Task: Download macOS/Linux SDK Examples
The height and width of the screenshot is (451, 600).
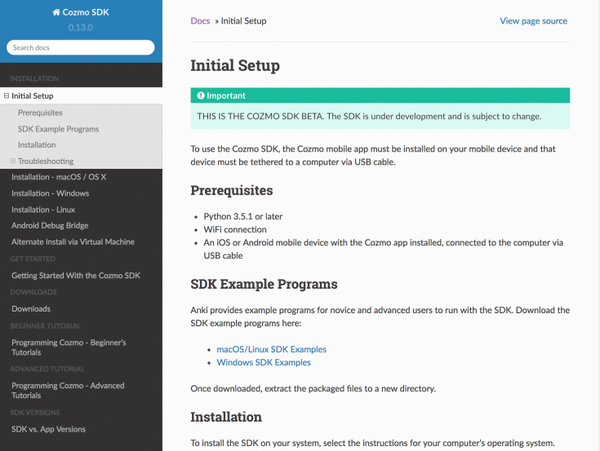Action: [x=271, y=349]
